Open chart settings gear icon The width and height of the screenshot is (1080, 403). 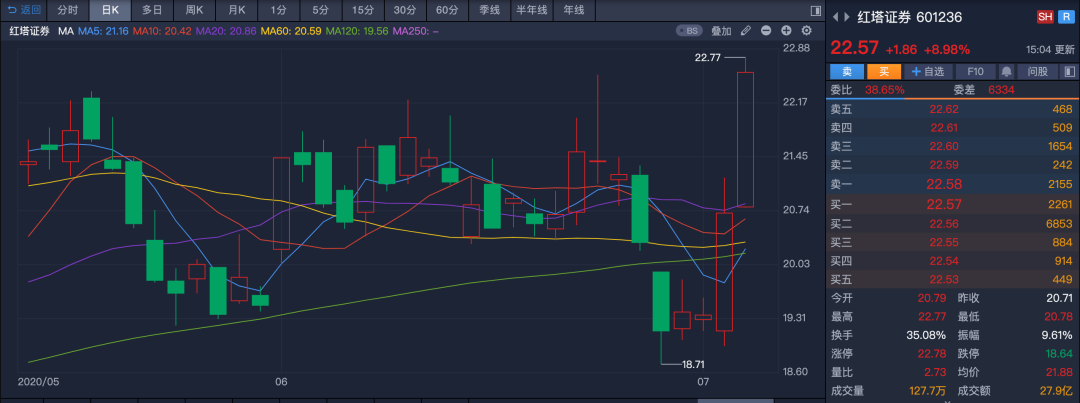(806, 31)
